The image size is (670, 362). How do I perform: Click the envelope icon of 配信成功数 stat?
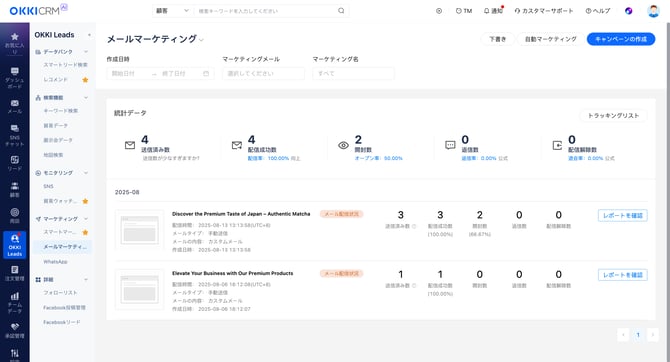(x=237, y=145)
